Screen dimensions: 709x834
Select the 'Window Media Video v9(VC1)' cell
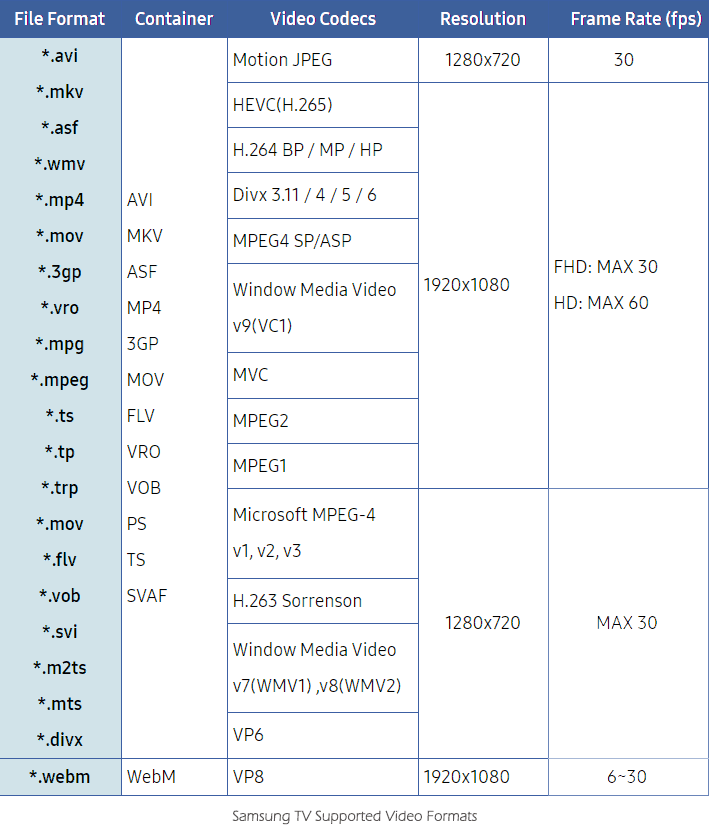[323, 308]
